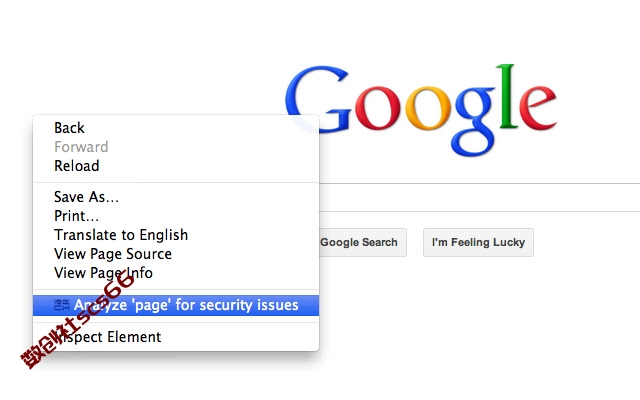Open View Page Source
Image resolution: width=640 pixels, height=400 pixels.
click(113, 254)
